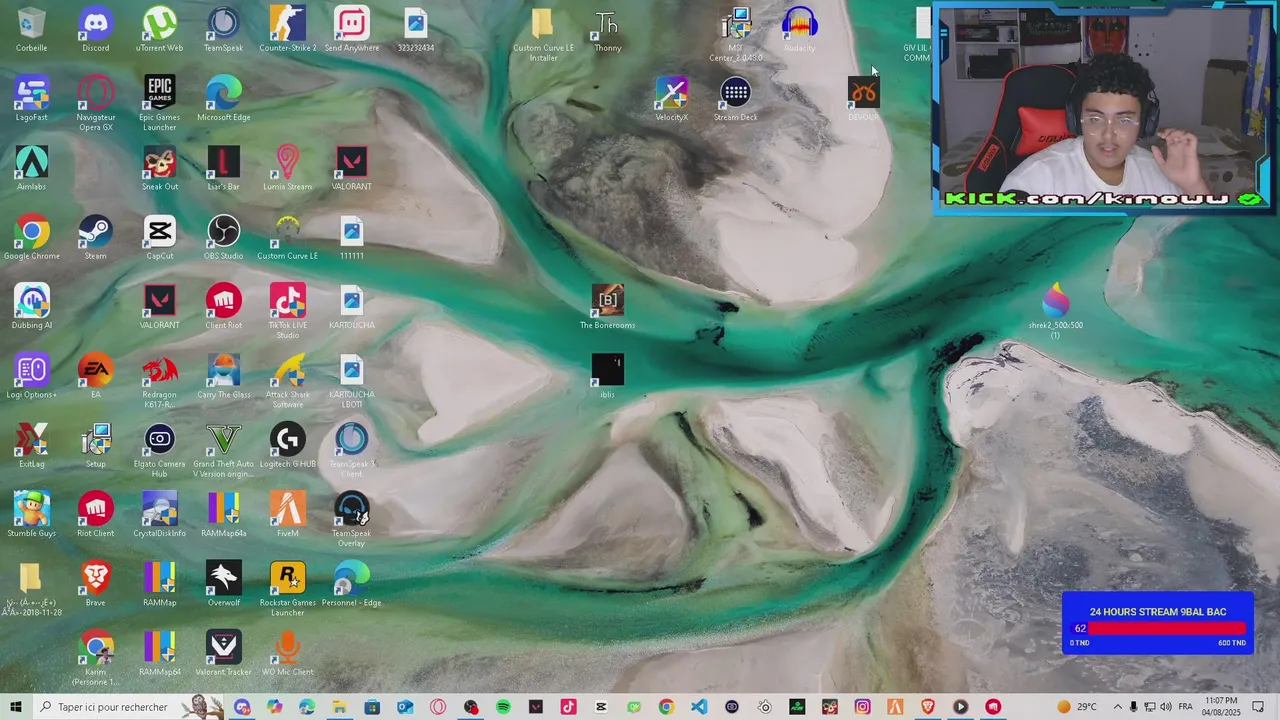Select the file named 323232434

[415, 30]
